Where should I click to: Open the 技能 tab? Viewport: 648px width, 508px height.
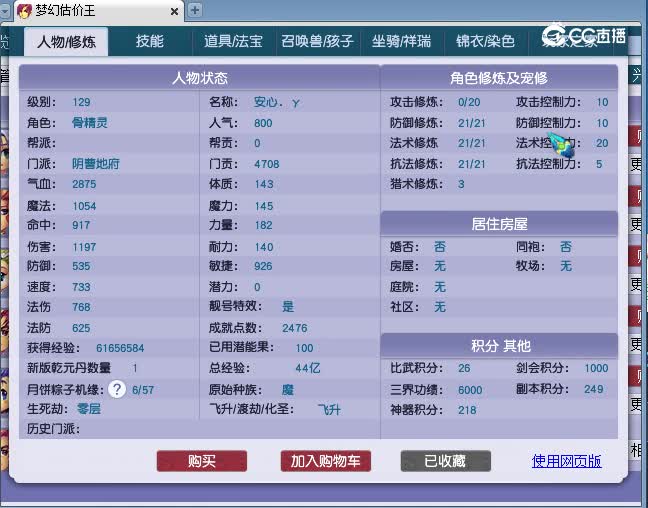tap(150, 41)
